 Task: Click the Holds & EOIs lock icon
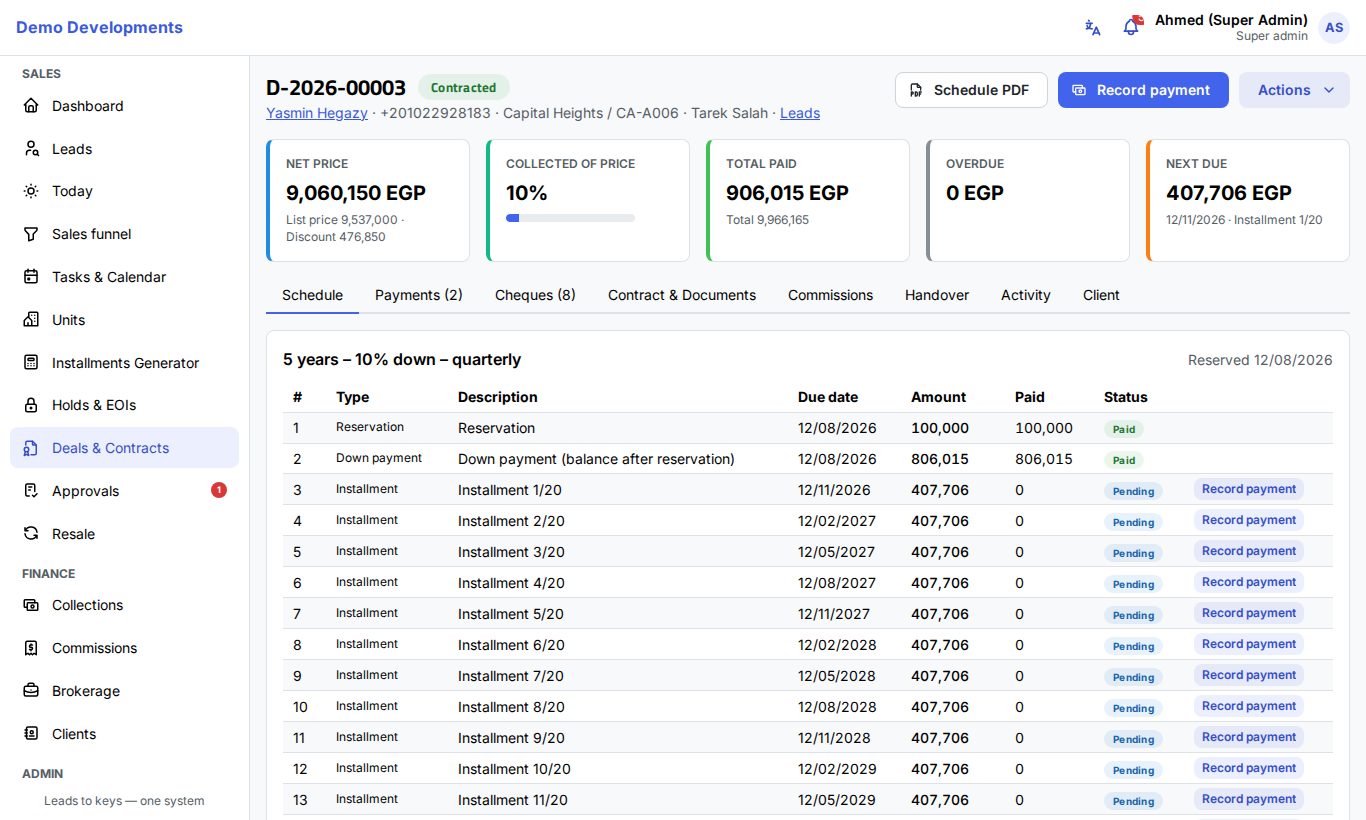pyautogui.click(x=31, y=405)
